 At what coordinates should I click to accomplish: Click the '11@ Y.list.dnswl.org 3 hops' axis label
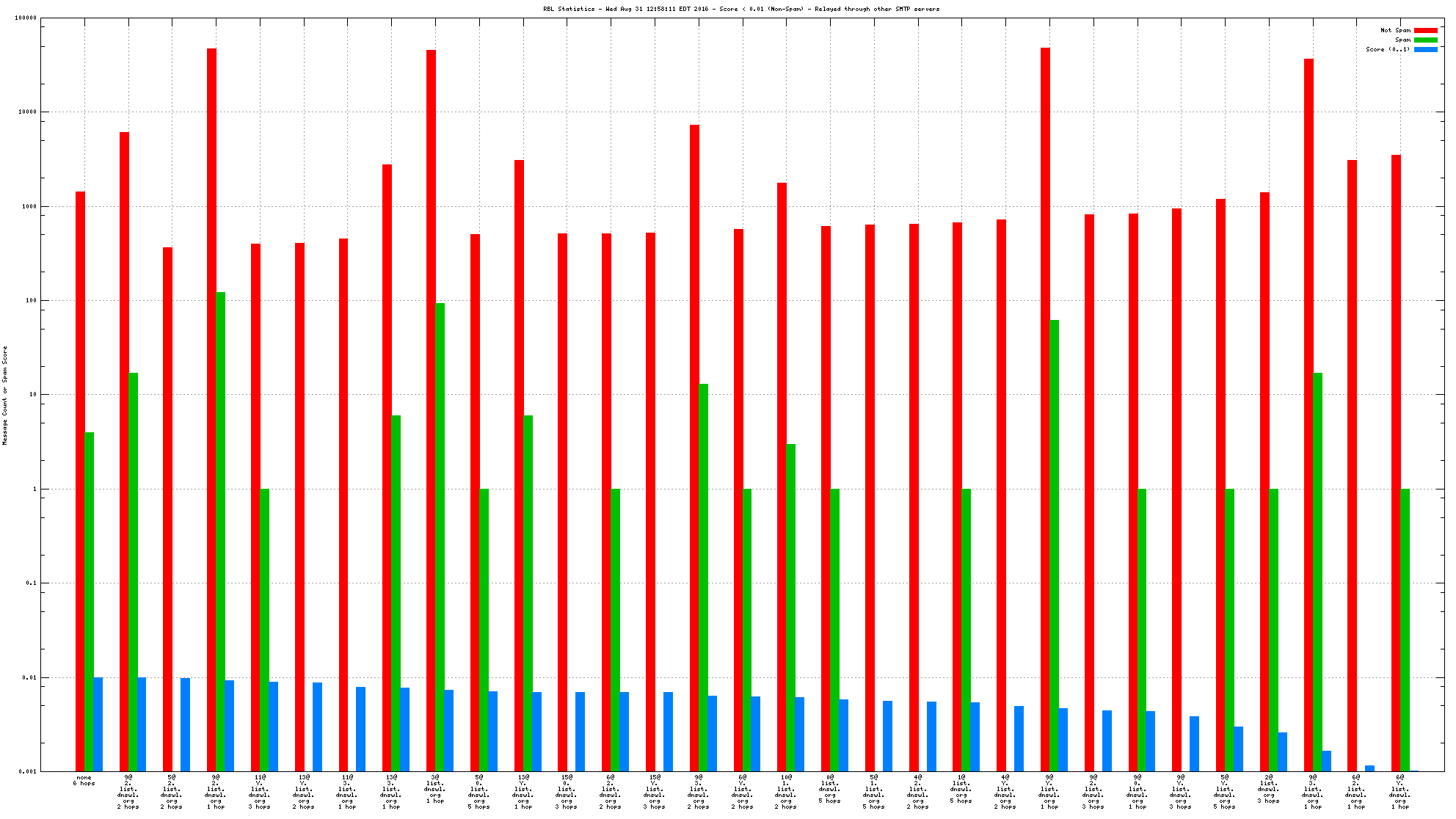[259, 792]
